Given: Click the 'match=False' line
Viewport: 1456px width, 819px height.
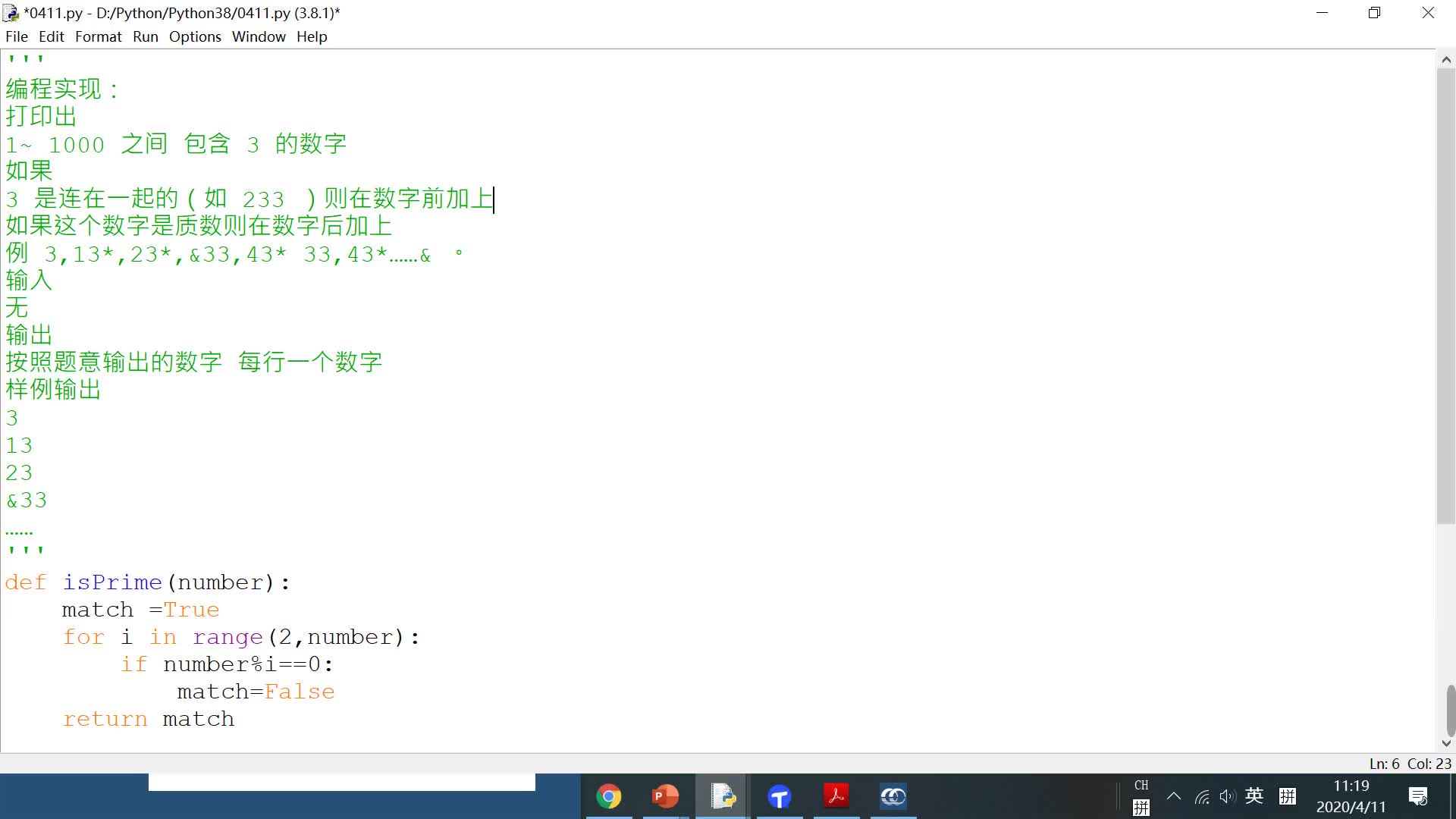Looking at the screenshot, I should point(256,692).
